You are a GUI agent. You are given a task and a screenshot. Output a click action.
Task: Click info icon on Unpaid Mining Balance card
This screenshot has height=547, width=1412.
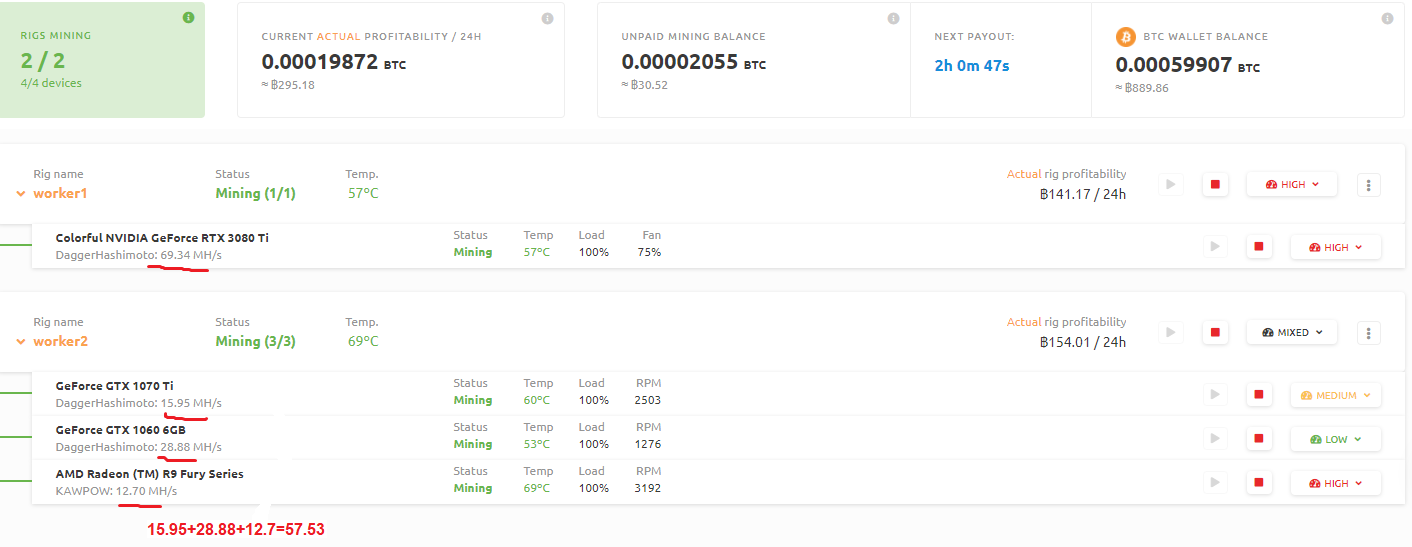[893, 18]
